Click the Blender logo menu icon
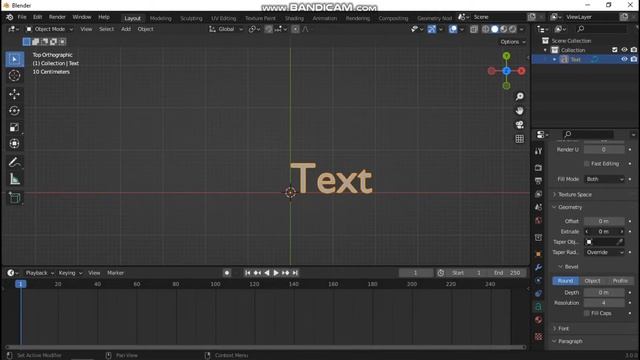The width and height of the screenshot is (640, 360). (9, 17)
